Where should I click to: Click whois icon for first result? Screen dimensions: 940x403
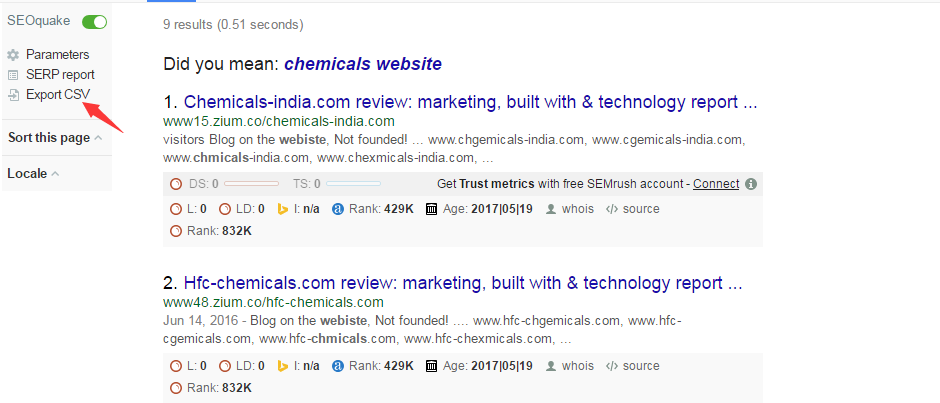550,209
